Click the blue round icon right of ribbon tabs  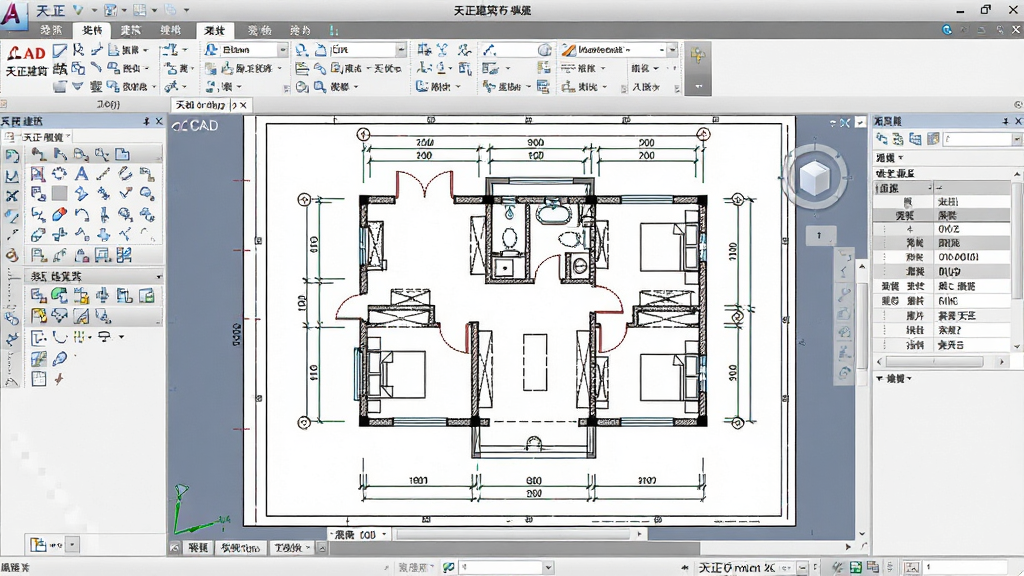click(947, 30)
